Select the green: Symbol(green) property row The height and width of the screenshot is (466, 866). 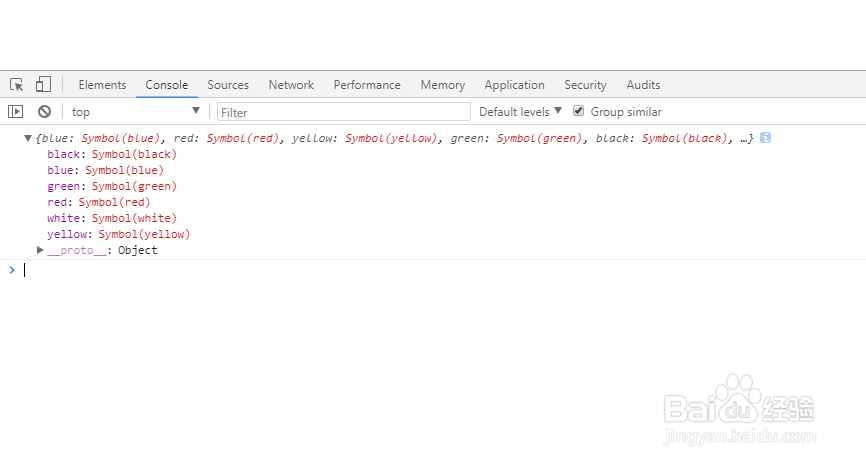pos(112,186)
